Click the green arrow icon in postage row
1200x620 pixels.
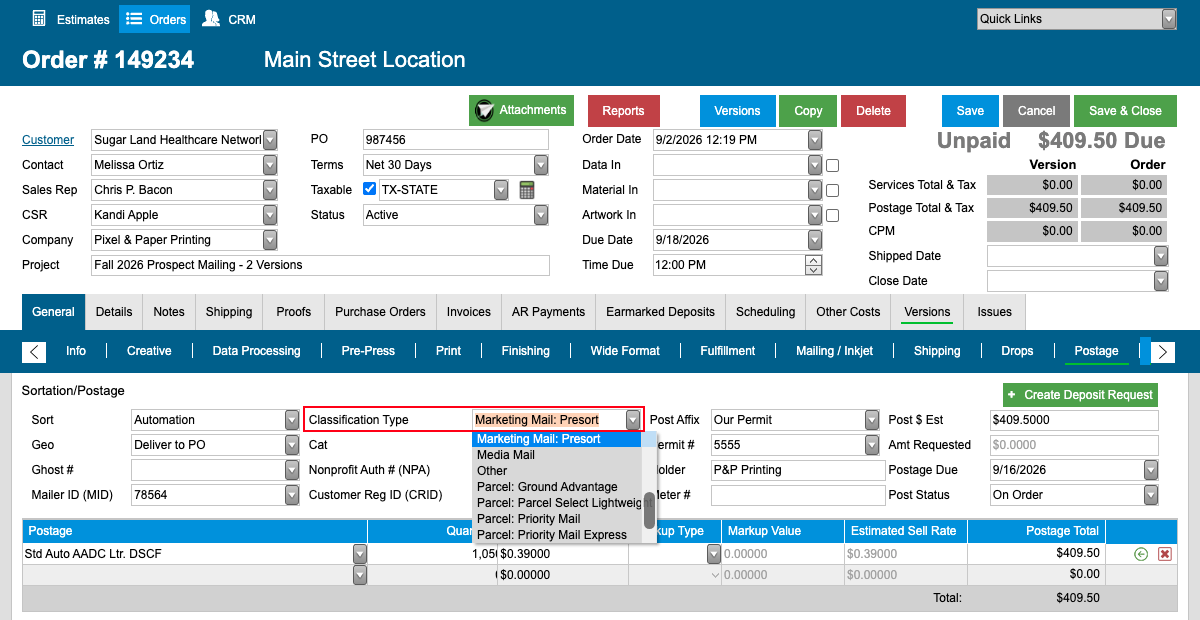[1141, 553]
